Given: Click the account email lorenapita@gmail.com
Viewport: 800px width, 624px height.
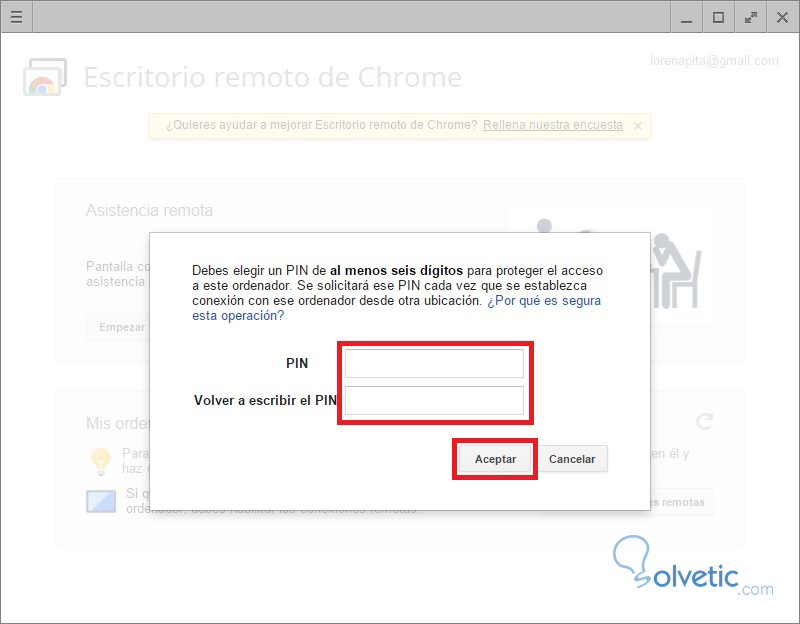Looking at the screenshot, I should 714,61.
